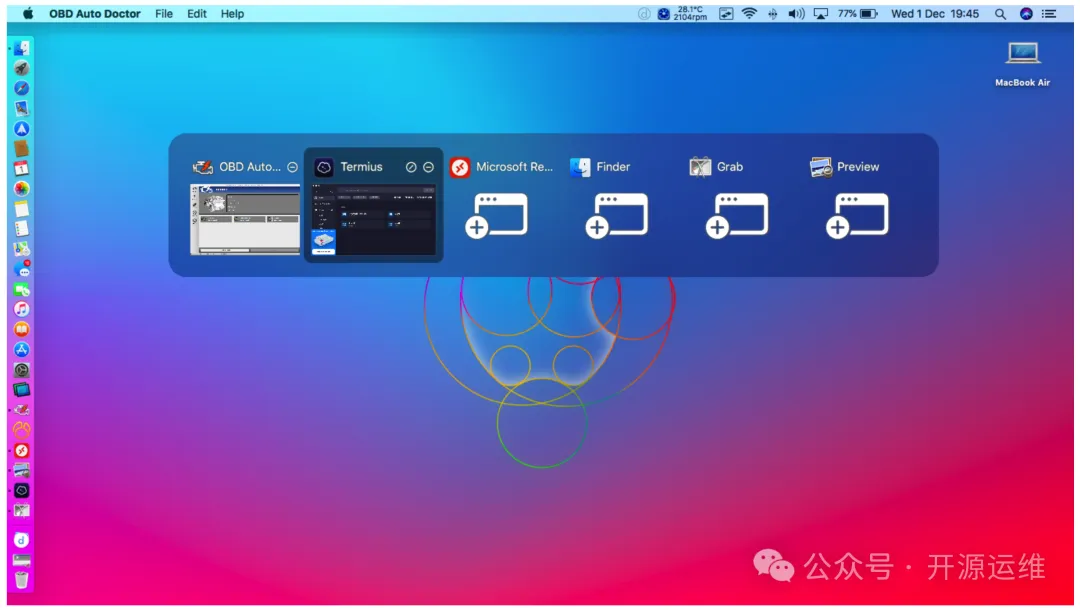Open the Trash in the Dock
The height and width of the screenshot is (610, 1080).
(21, 579)
